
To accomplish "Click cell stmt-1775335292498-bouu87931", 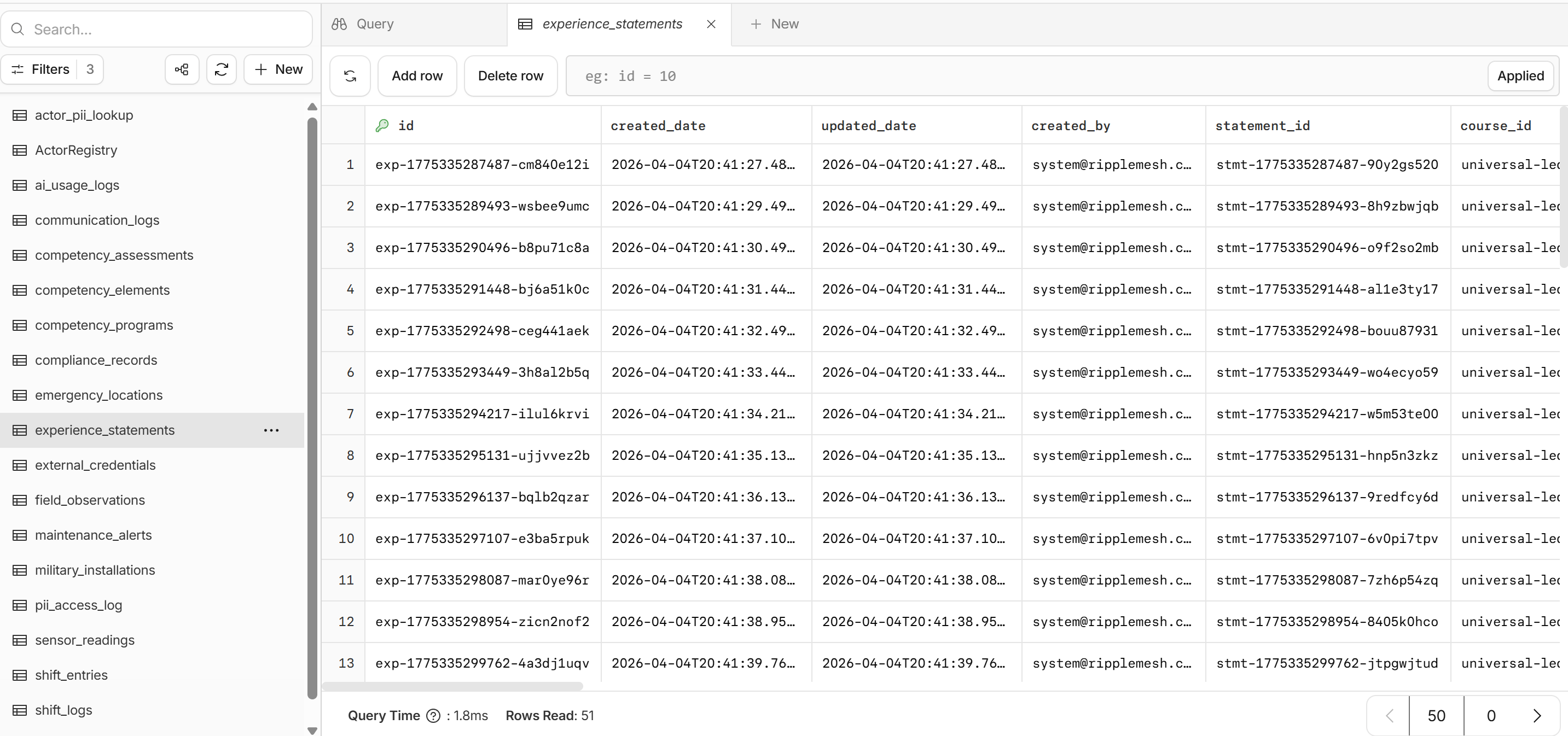I will [x=1328, y=331].
